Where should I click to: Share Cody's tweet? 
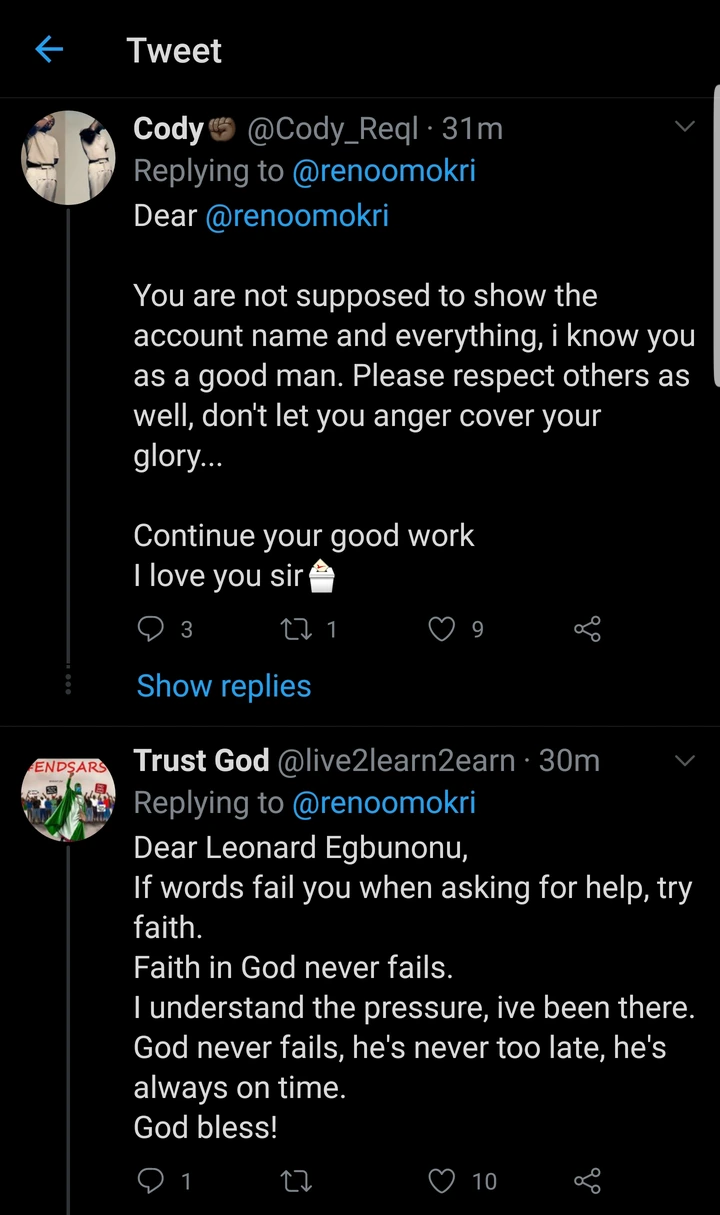point(587,629)
